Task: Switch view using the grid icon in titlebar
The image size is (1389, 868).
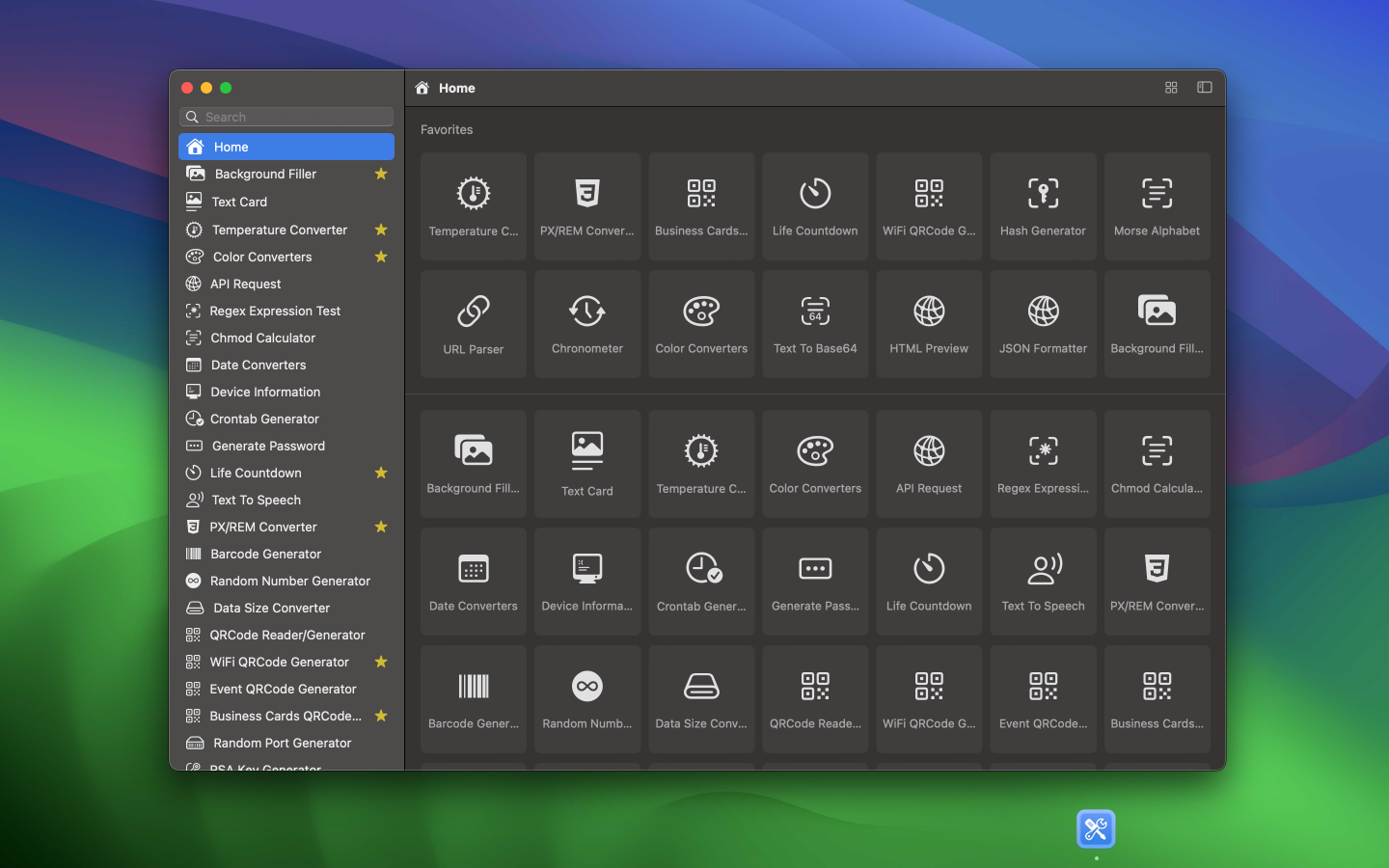Action: pyautogui.click(x=1171, y=87)
